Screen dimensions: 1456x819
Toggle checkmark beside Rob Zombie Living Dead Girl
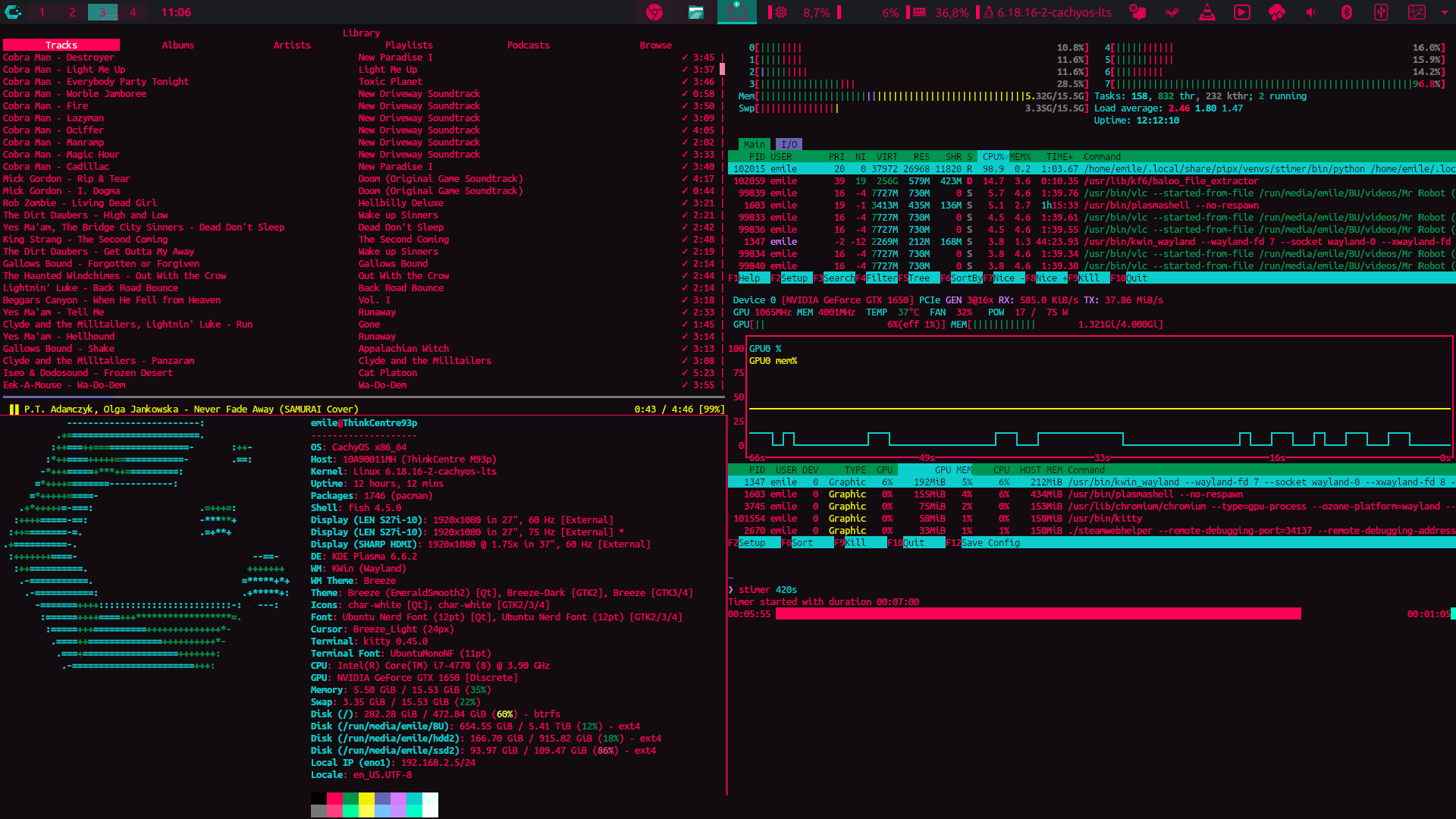point(685,203)
